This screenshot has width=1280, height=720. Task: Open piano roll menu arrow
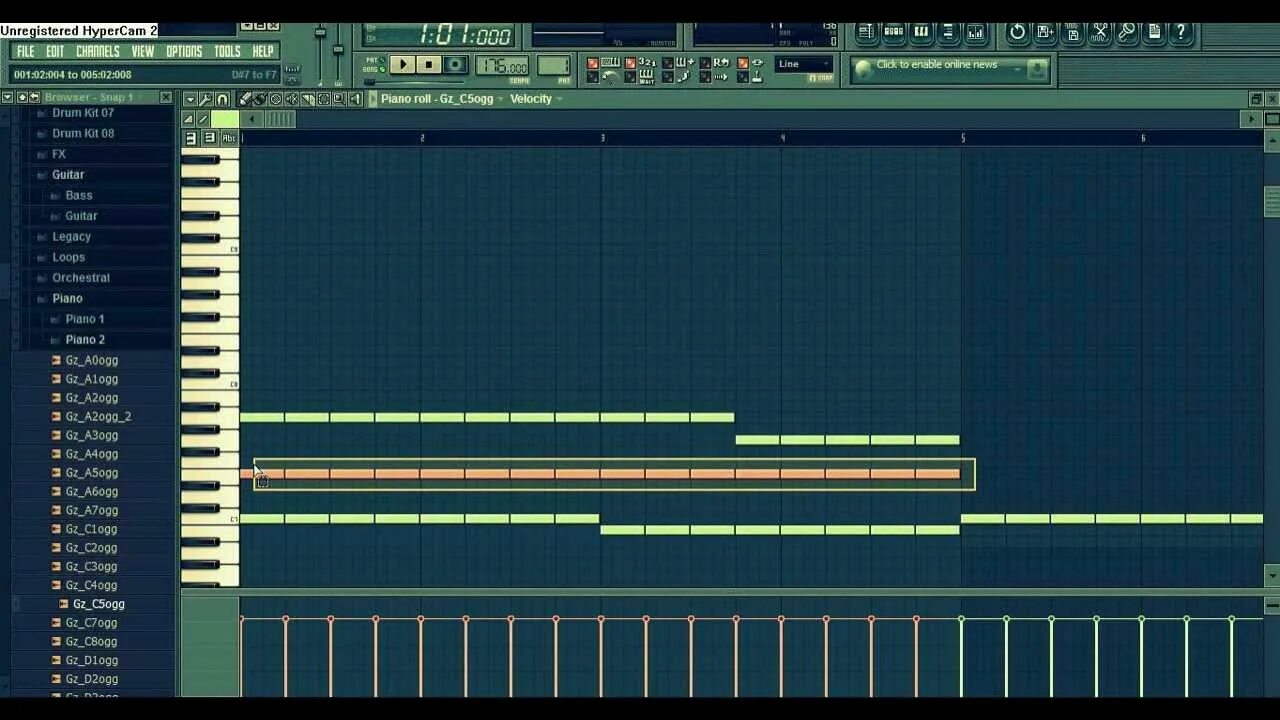pos(190,99)
